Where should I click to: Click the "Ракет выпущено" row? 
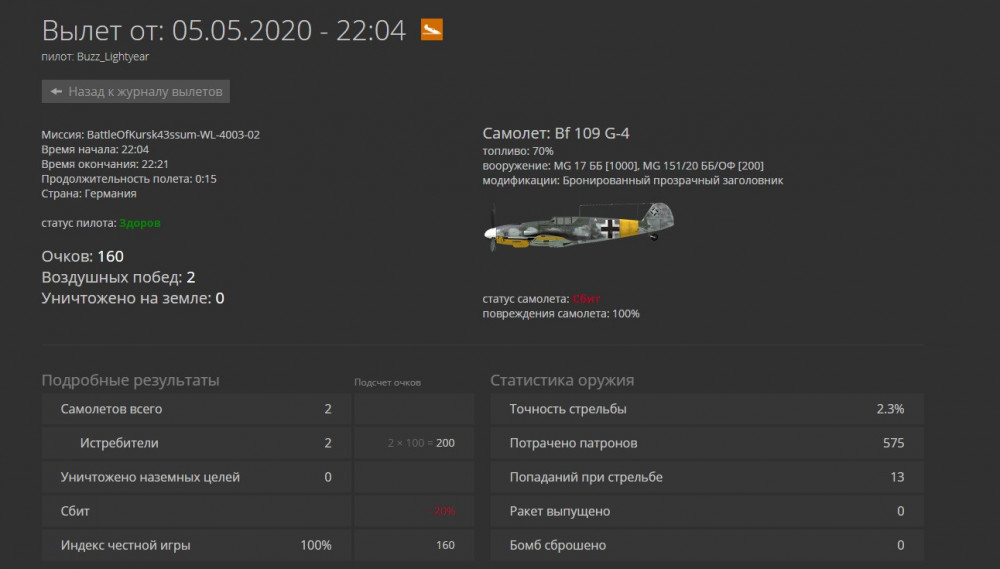(706, 511)
